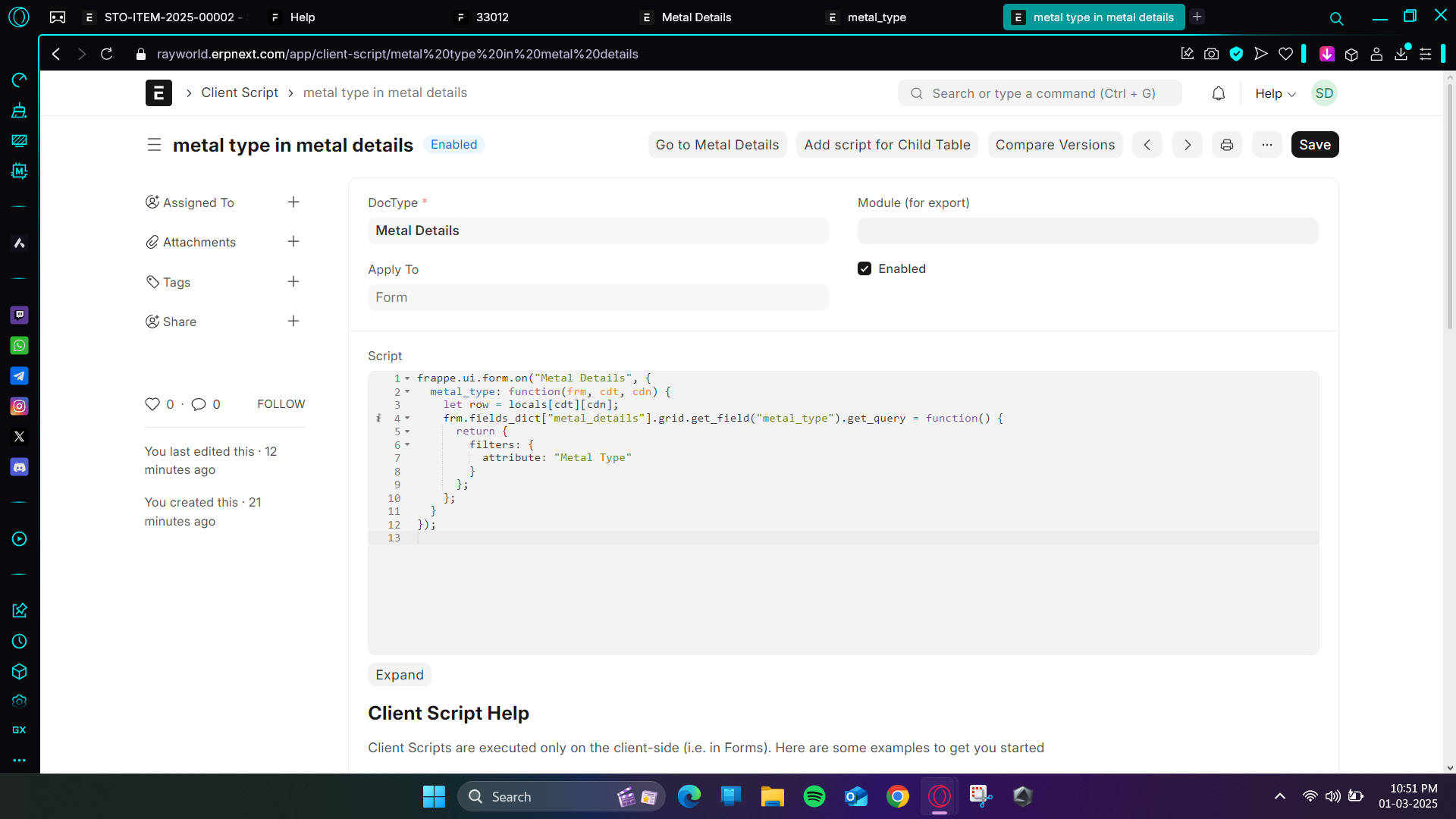This screenshot has height=819, width=1456.
Task: Switch to the Metal Details tab
Action: 696,17
